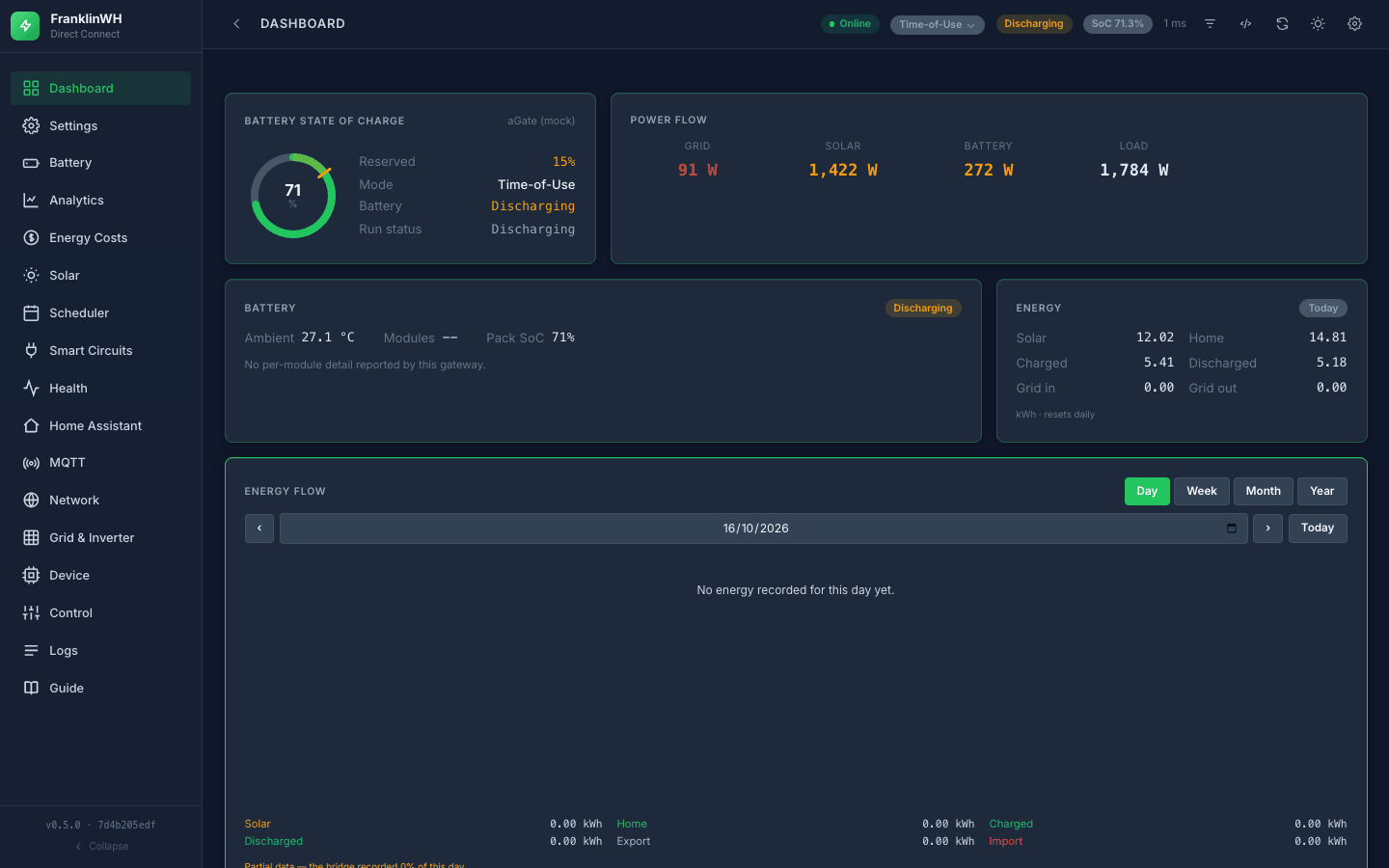Viewport: 1389px width, 868px height.
Task: Open the Device chip icon
Action: coord(31,576)
